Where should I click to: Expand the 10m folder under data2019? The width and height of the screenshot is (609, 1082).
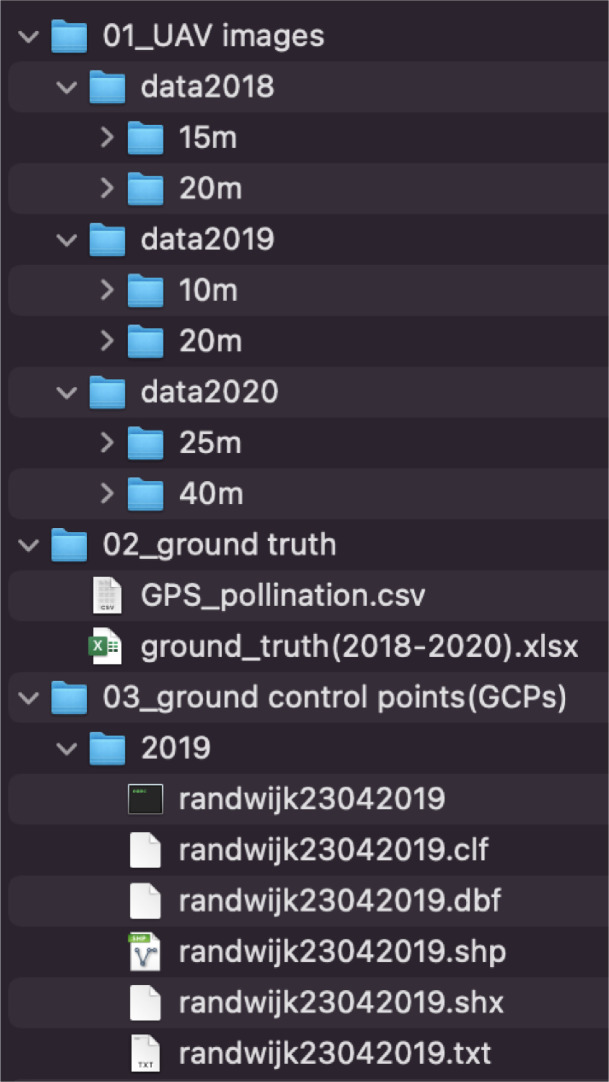[x=108, y=291]
